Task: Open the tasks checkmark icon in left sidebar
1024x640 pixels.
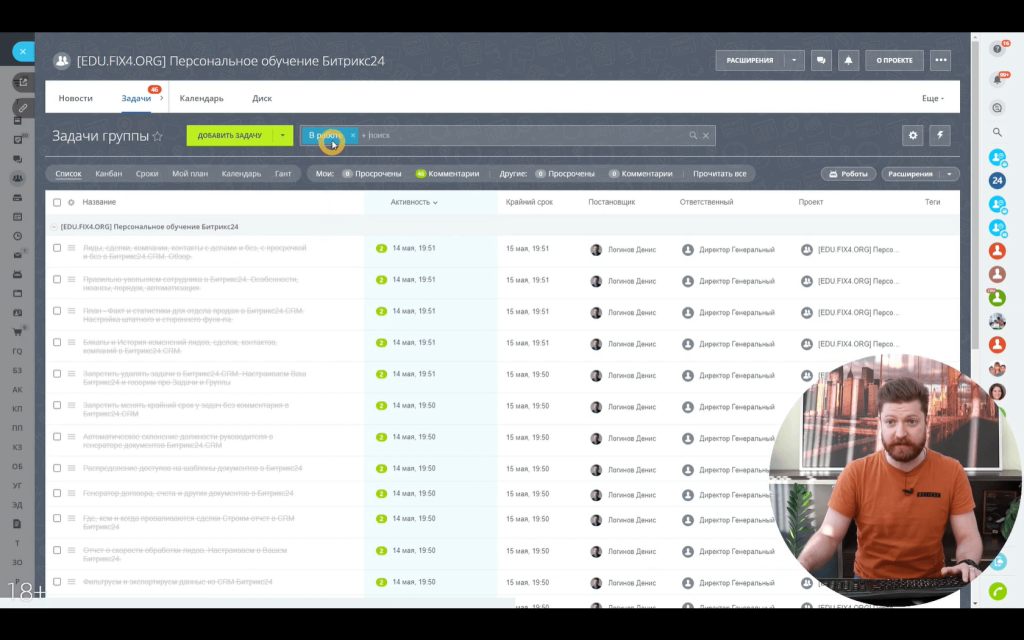Action: (x=18, y=140)
